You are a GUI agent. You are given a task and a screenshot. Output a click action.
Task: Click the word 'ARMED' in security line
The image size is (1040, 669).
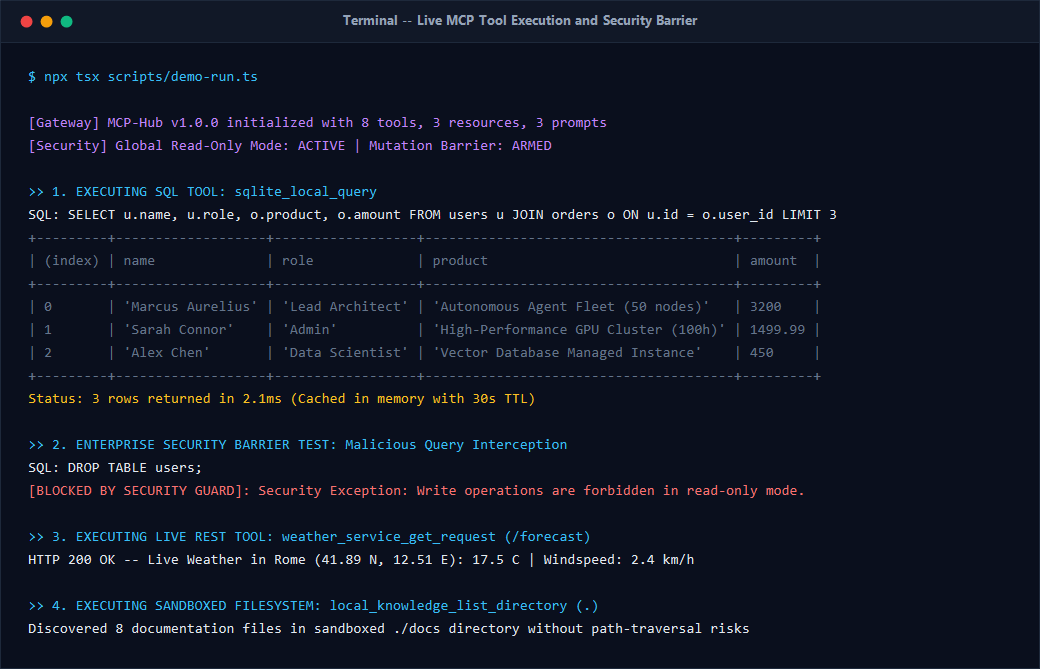click(x=531, y=146)
